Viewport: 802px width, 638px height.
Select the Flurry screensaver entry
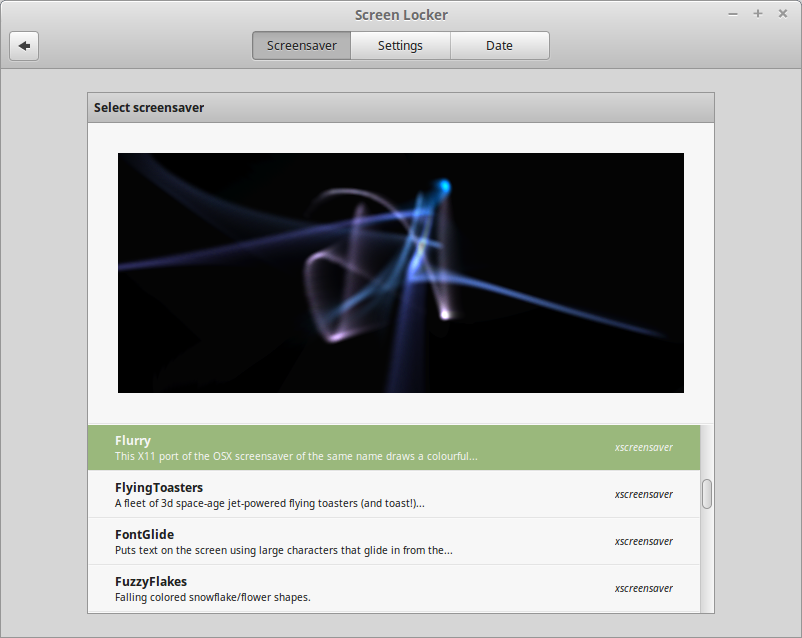coord(300,447)
